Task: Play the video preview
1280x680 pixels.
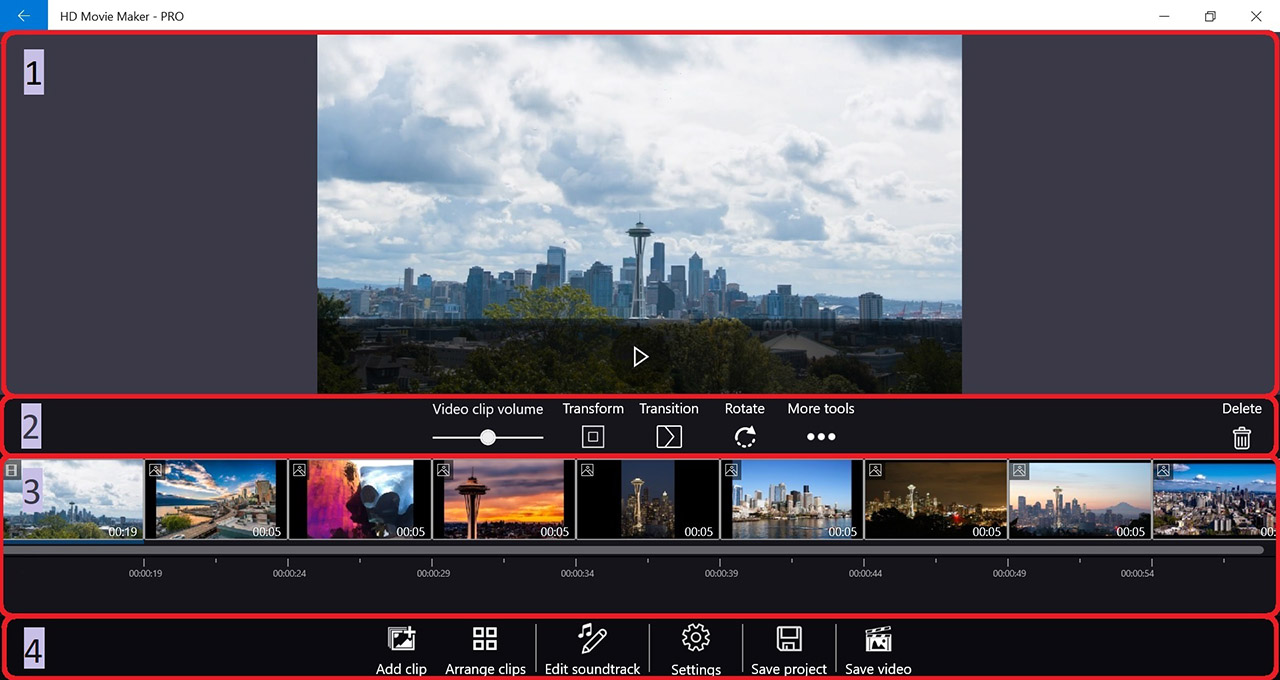Action: point(640,357)
